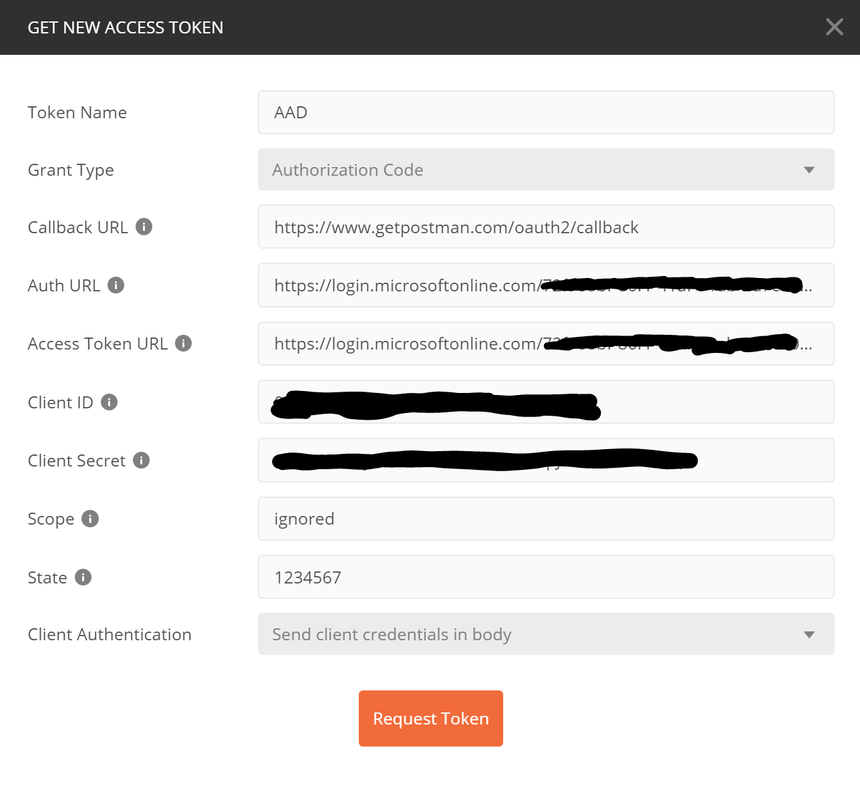Image resolution: width=860 pixels, height=800 pixels.
Task: Click inside the Callback URL field
Action: (x=546, y=226)
